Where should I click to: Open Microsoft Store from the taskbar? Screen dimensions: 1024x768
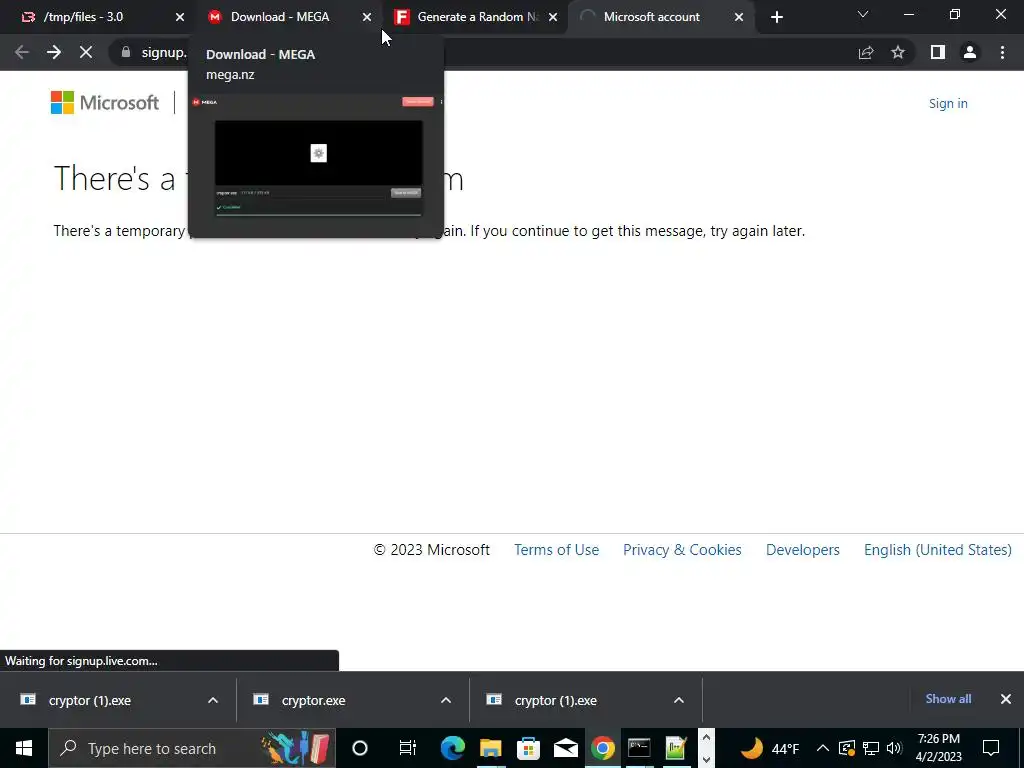(528, 748)
